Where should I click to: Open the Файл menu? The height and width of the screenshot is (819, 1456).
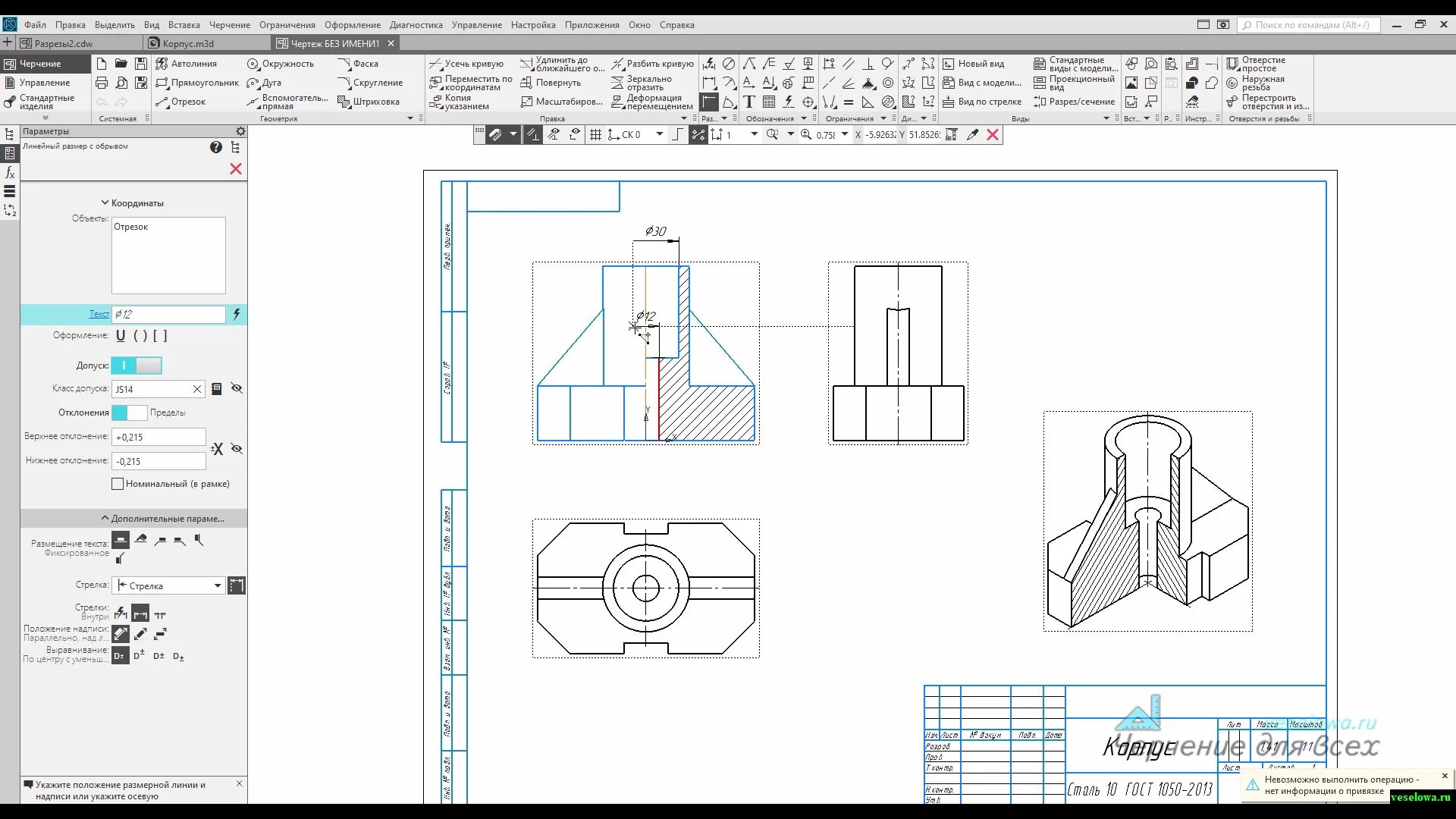35,24
